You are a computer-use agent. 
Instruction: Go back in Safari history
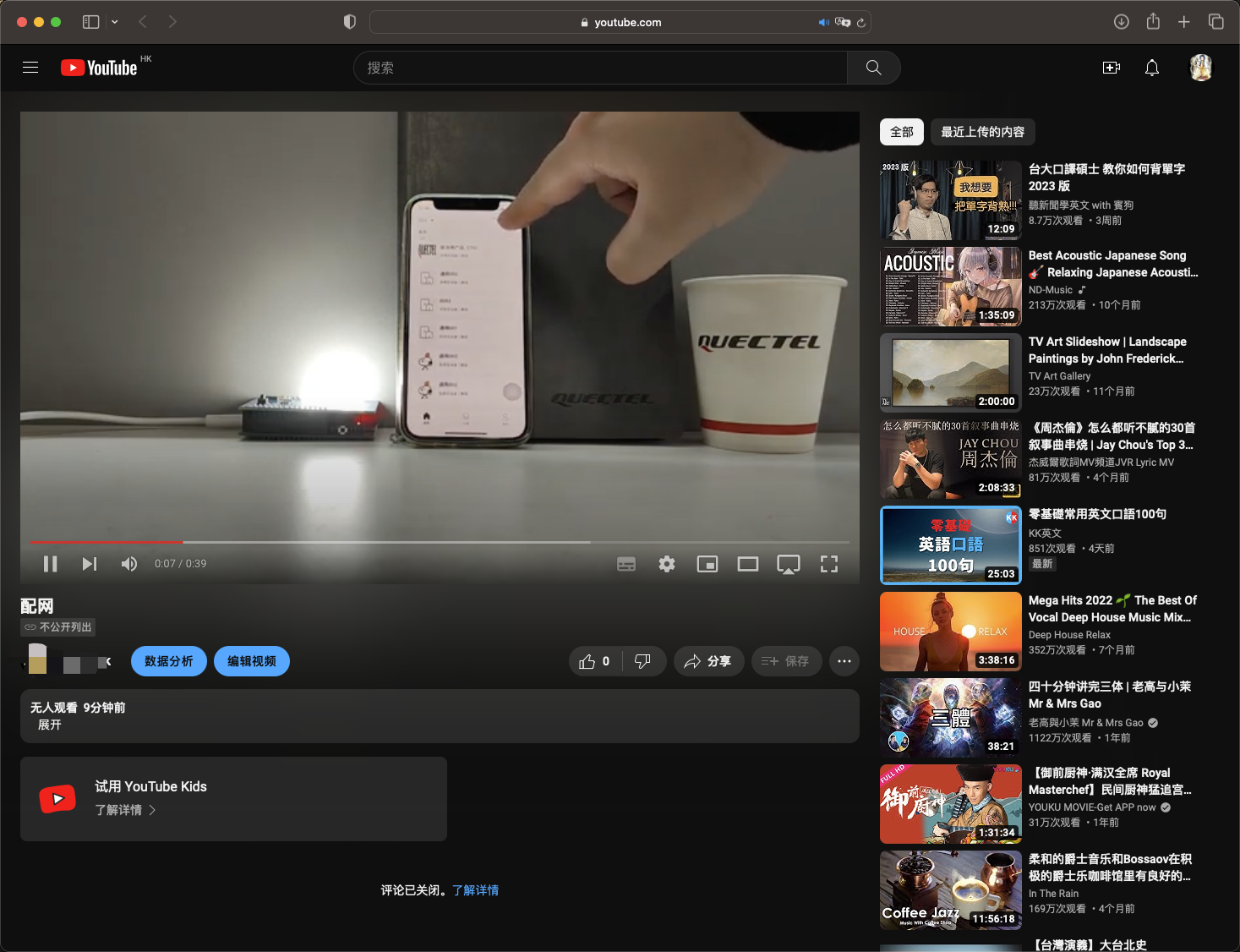pos(143,22)
